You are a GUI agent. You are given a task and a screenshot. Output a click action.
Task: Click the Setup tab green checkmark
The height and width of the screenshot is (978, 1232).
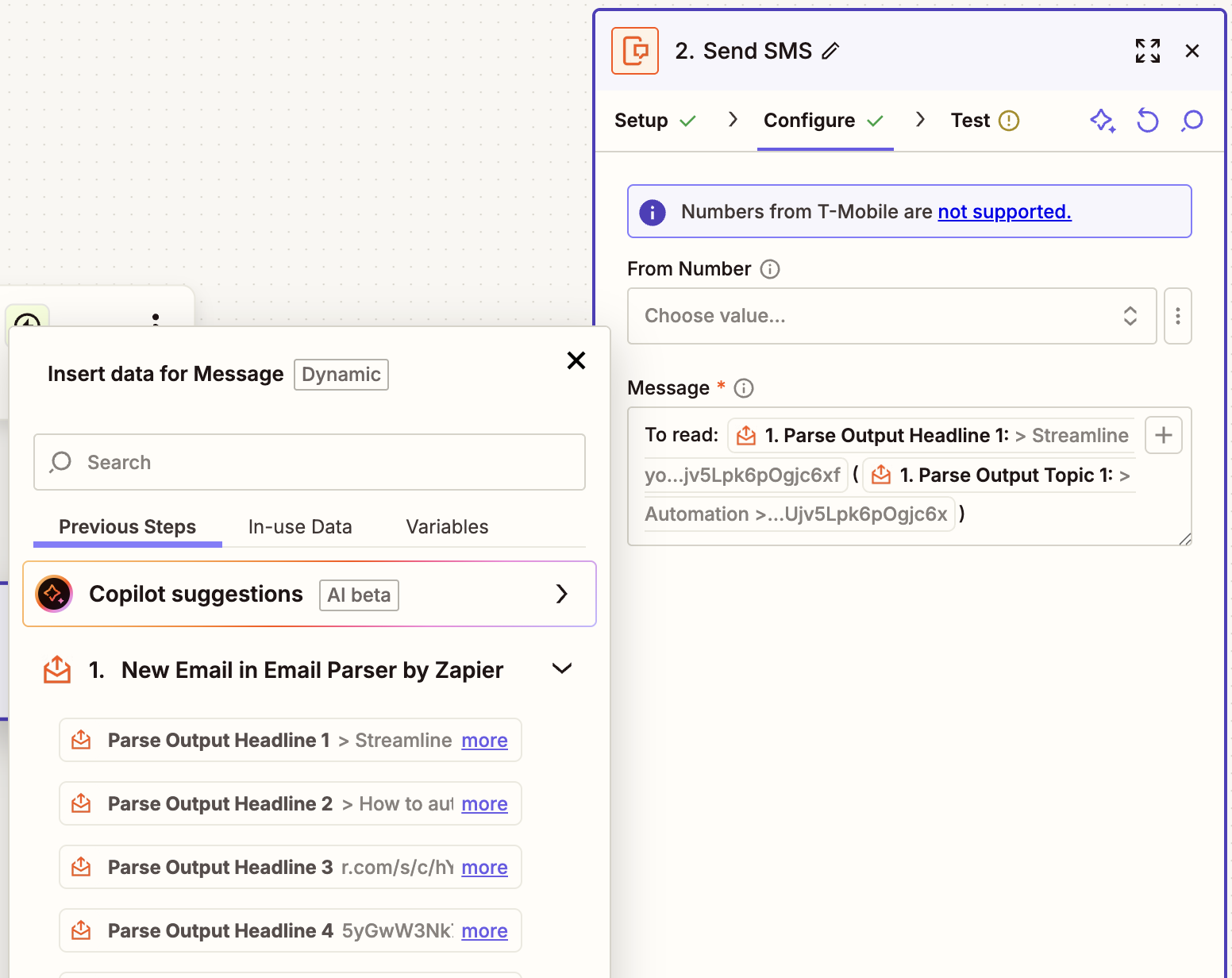pyautogui.click(x=688, y=121)
